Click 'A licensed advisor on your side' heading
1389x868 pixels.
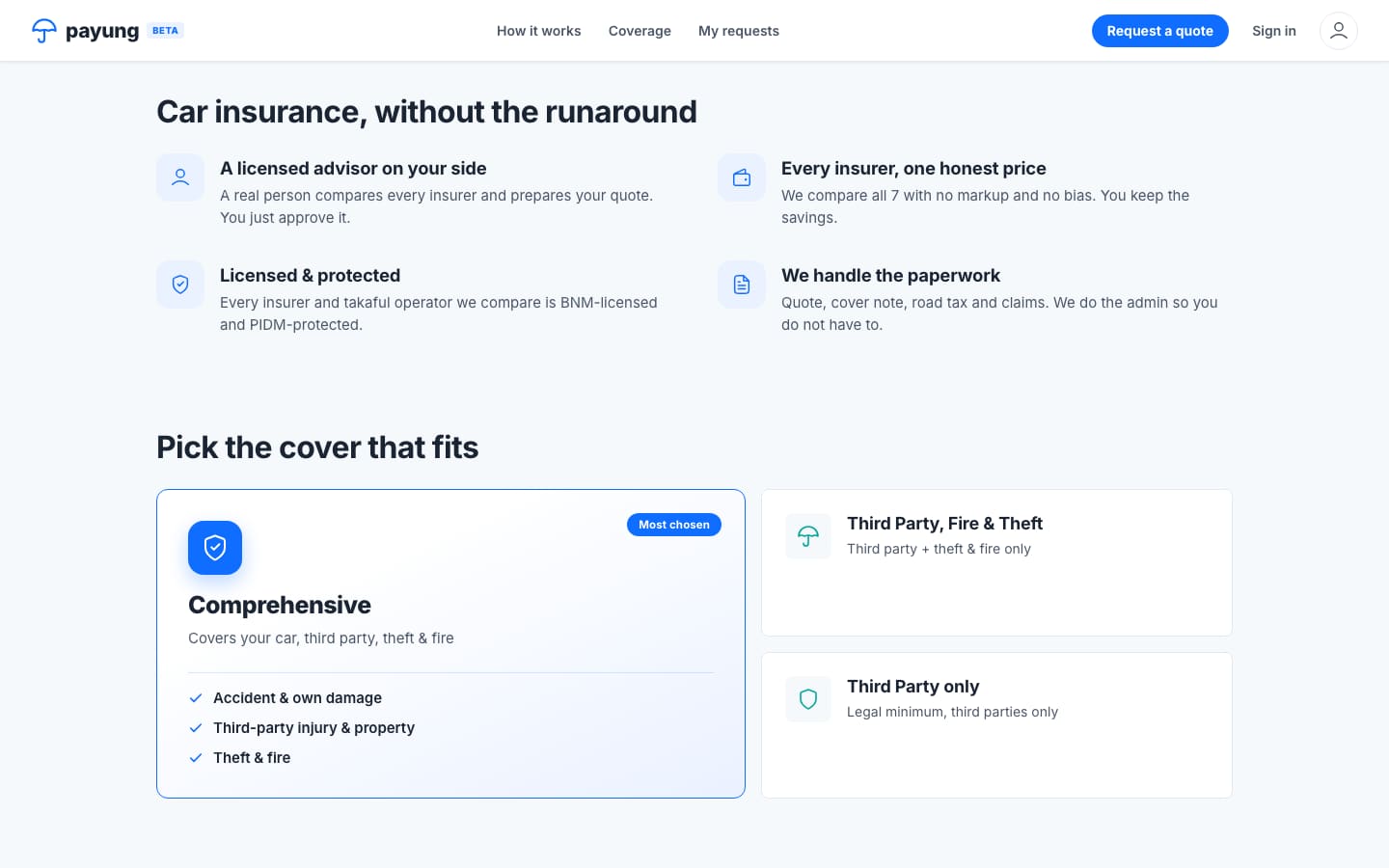[353, 169]
